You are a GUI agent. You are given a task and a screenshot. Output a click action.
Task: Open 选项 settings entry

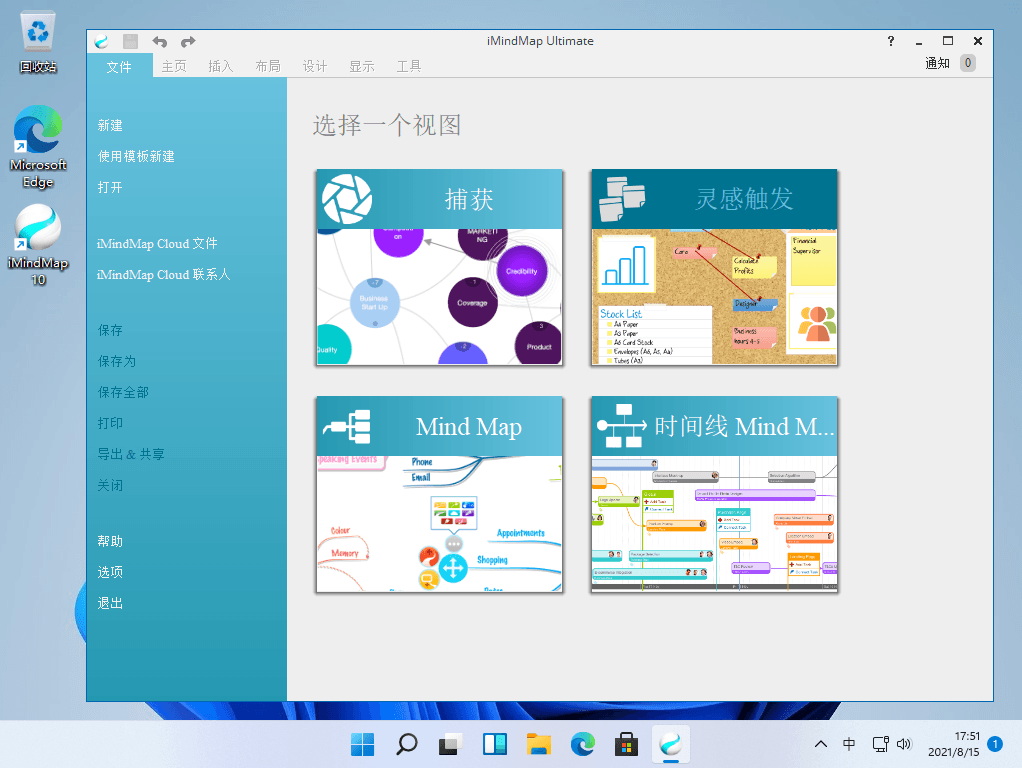pos(110,572)
